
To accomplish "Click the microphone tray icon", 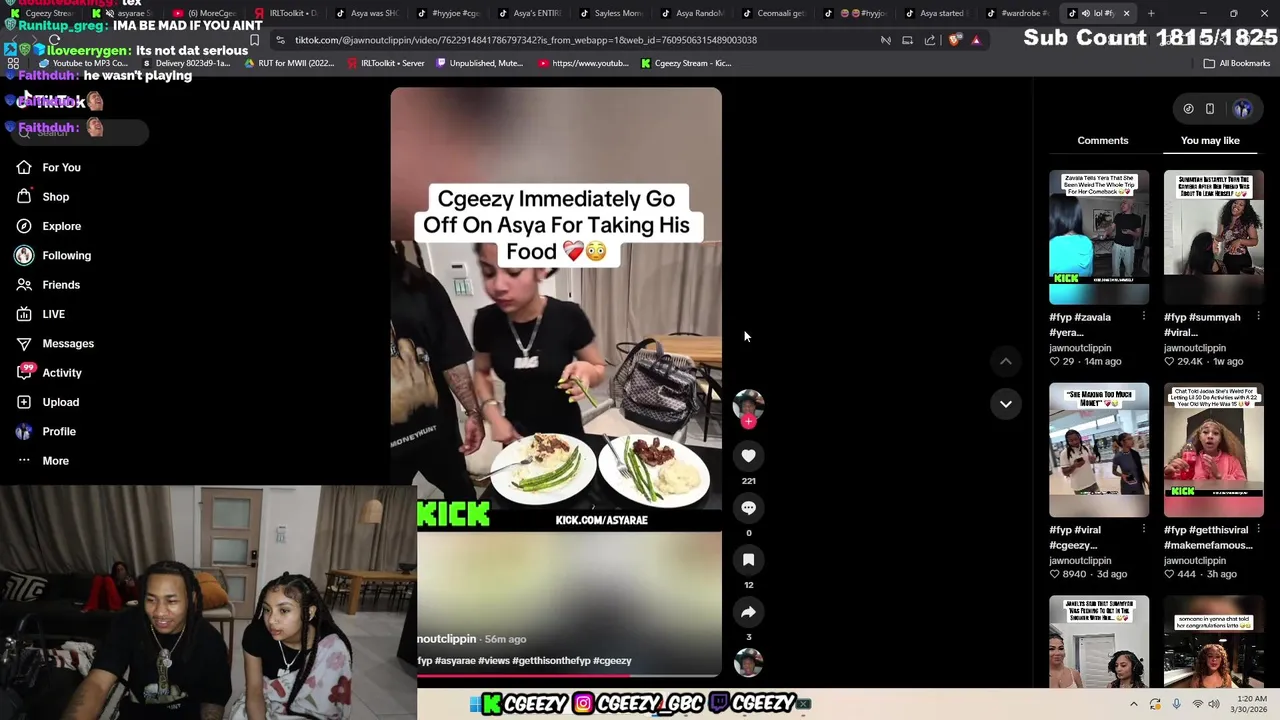I will [1176, 704].
